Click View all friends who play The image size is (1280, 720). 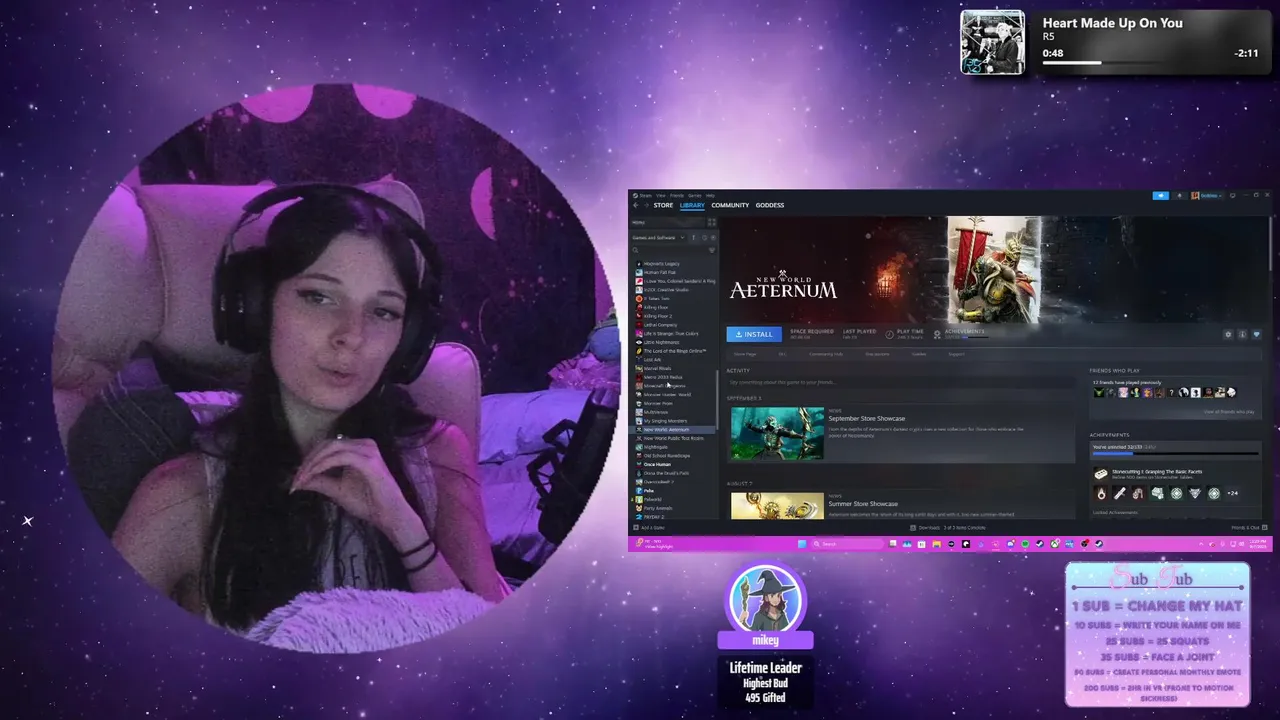pos(1228,411)
